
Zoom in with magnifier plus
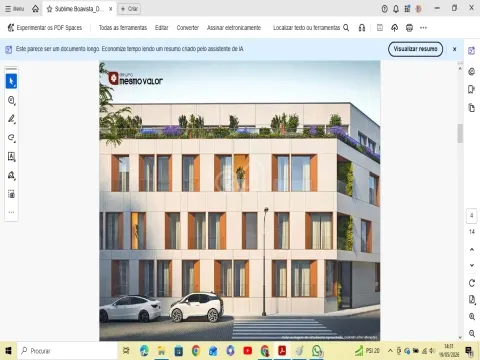(x=472, y=316)
